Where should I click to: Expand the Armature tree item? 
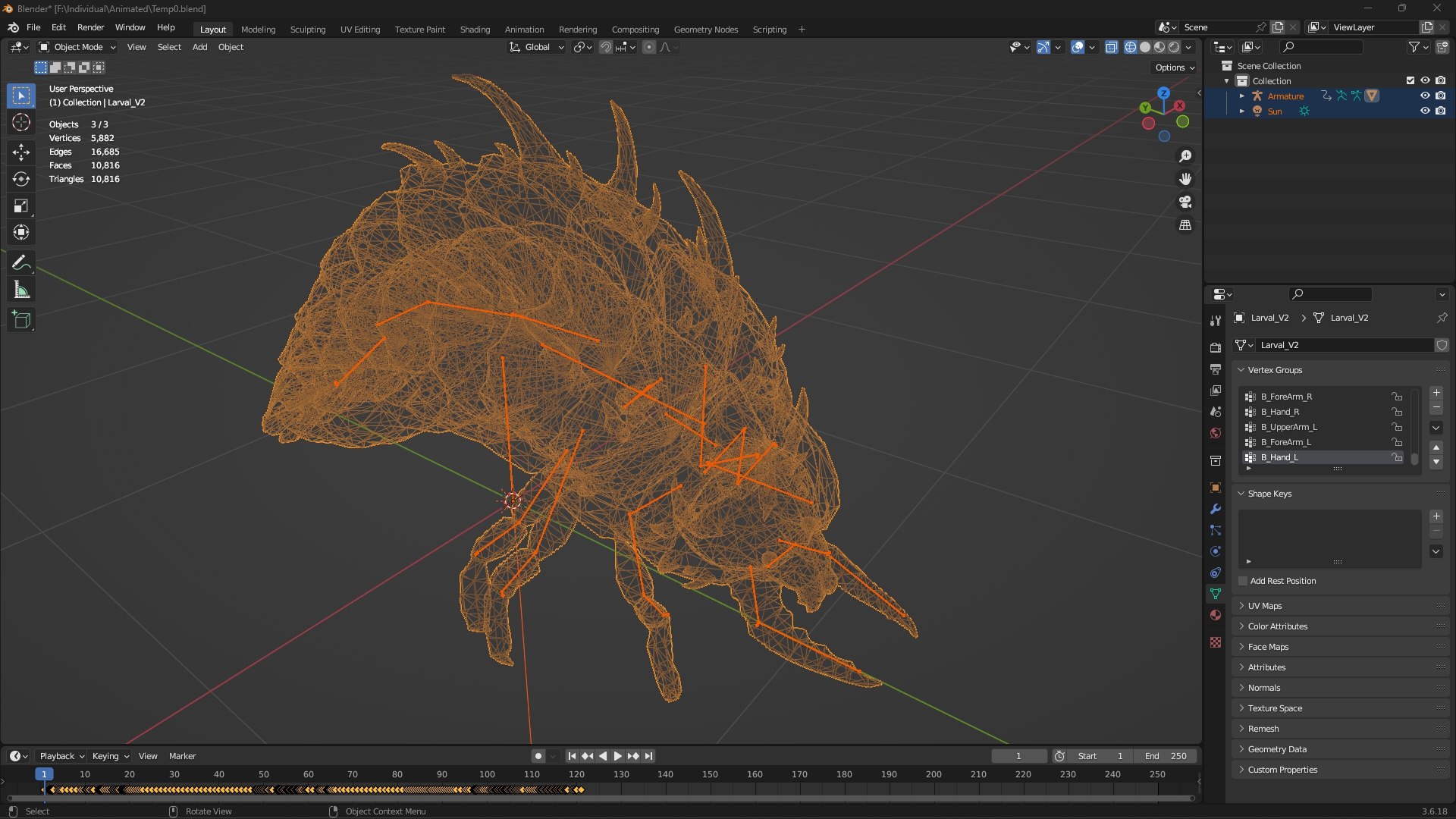point(1241,96)
